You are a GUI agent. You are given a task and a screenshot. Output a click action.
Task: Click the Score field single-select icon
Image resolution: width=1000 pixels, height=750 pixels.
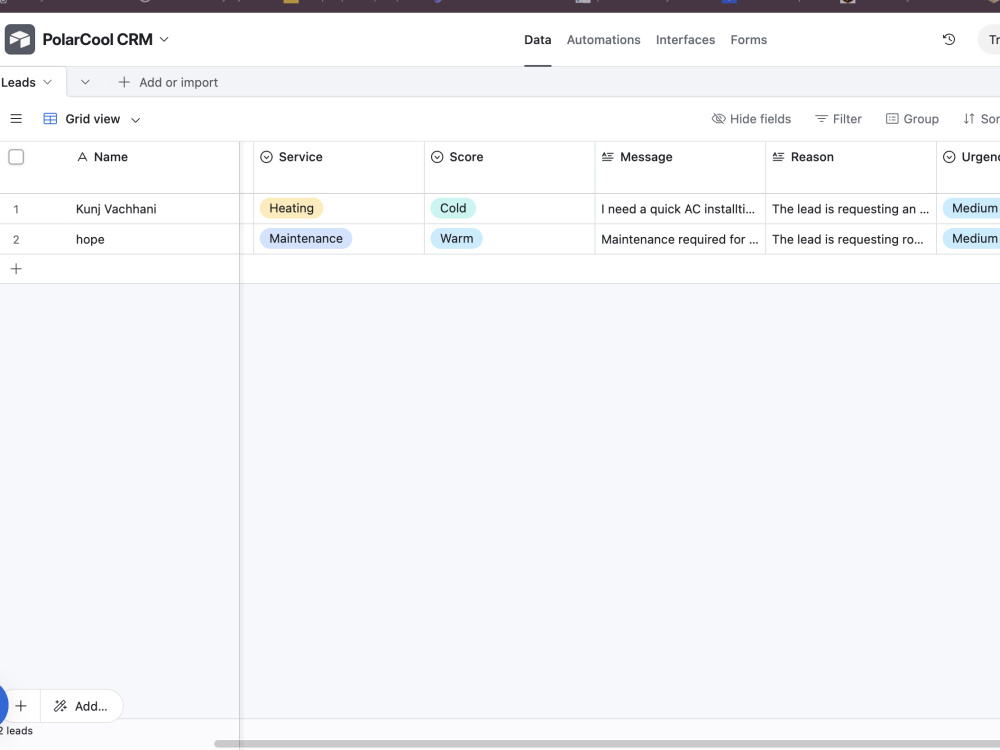tap(437, 157)
